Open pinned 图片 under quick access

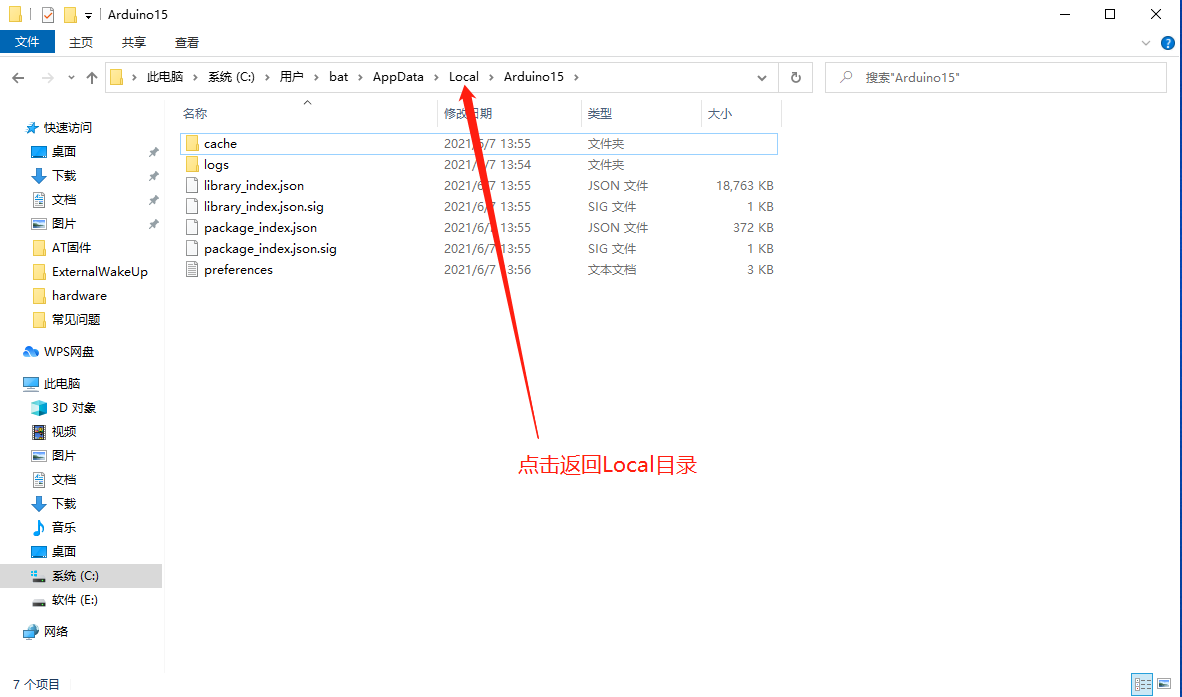pyautogui.click(x=54, y=224)
